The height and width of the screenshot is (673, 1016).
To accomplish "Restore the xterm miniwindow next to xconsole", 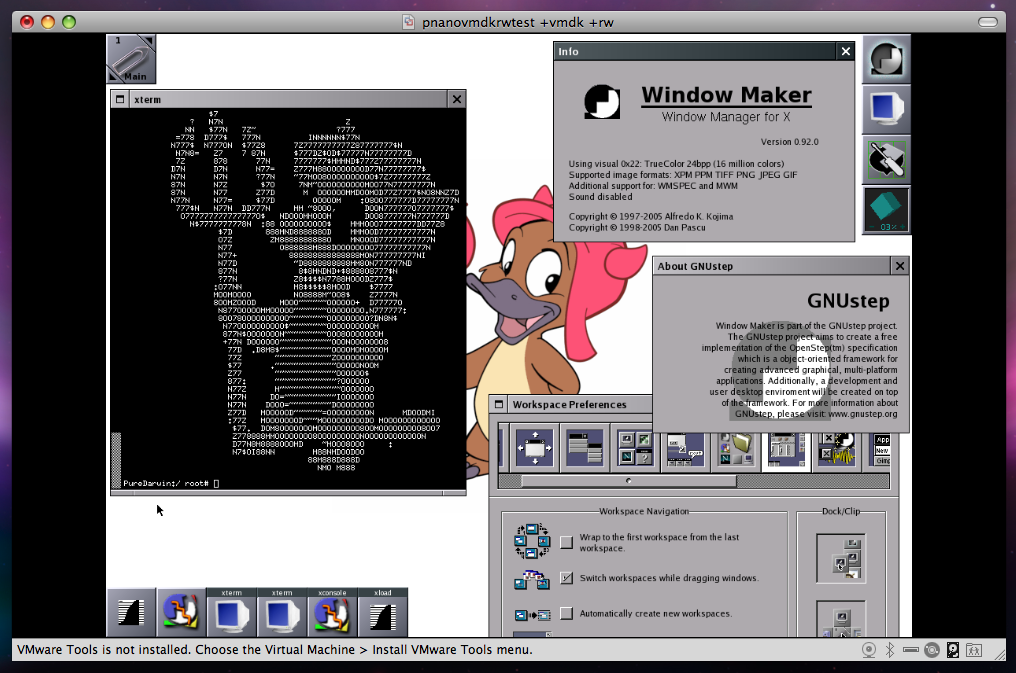I will pyautogui.click(x=282, y=612).
